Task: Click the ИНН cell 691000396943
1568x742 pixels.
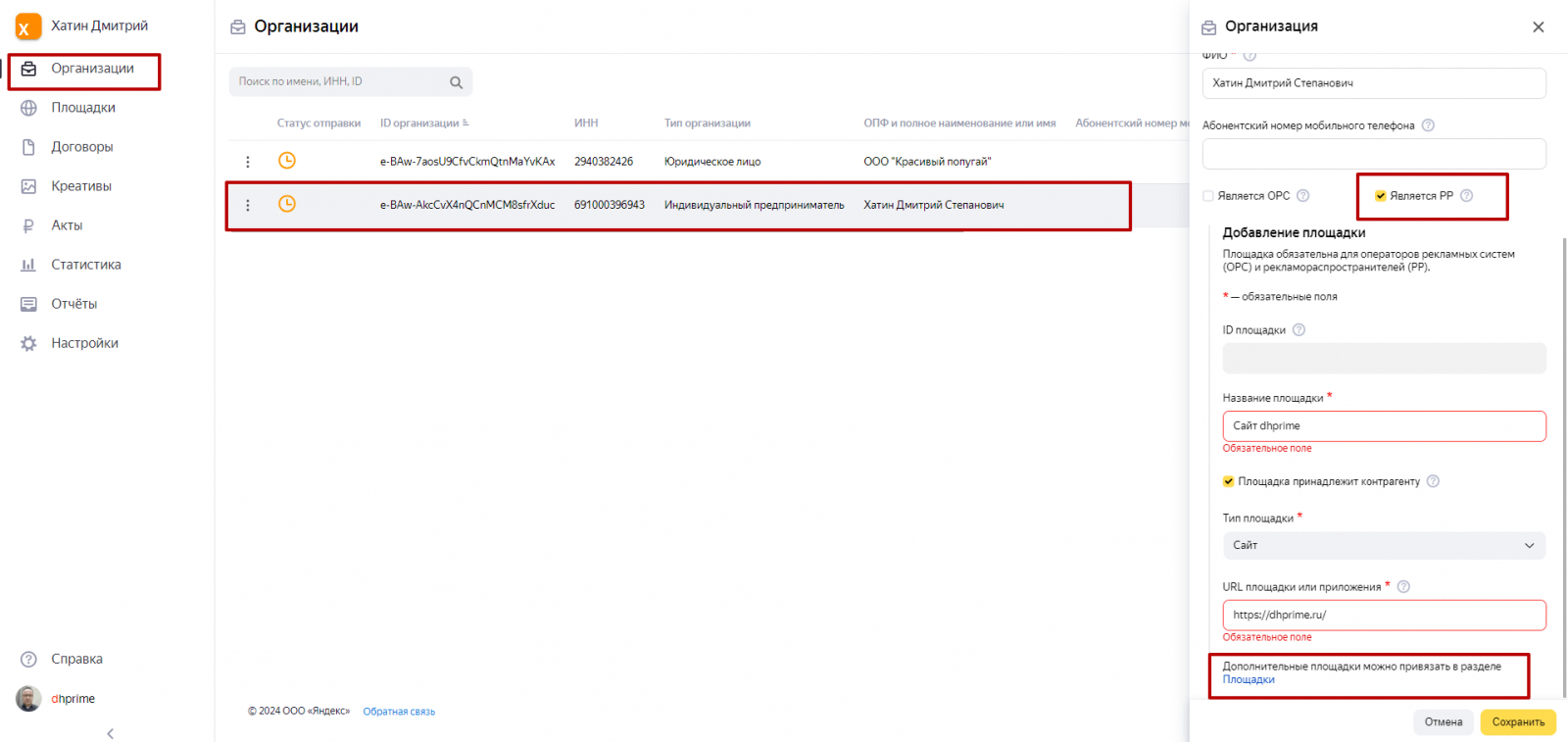Action: click(x=610, y=205)
